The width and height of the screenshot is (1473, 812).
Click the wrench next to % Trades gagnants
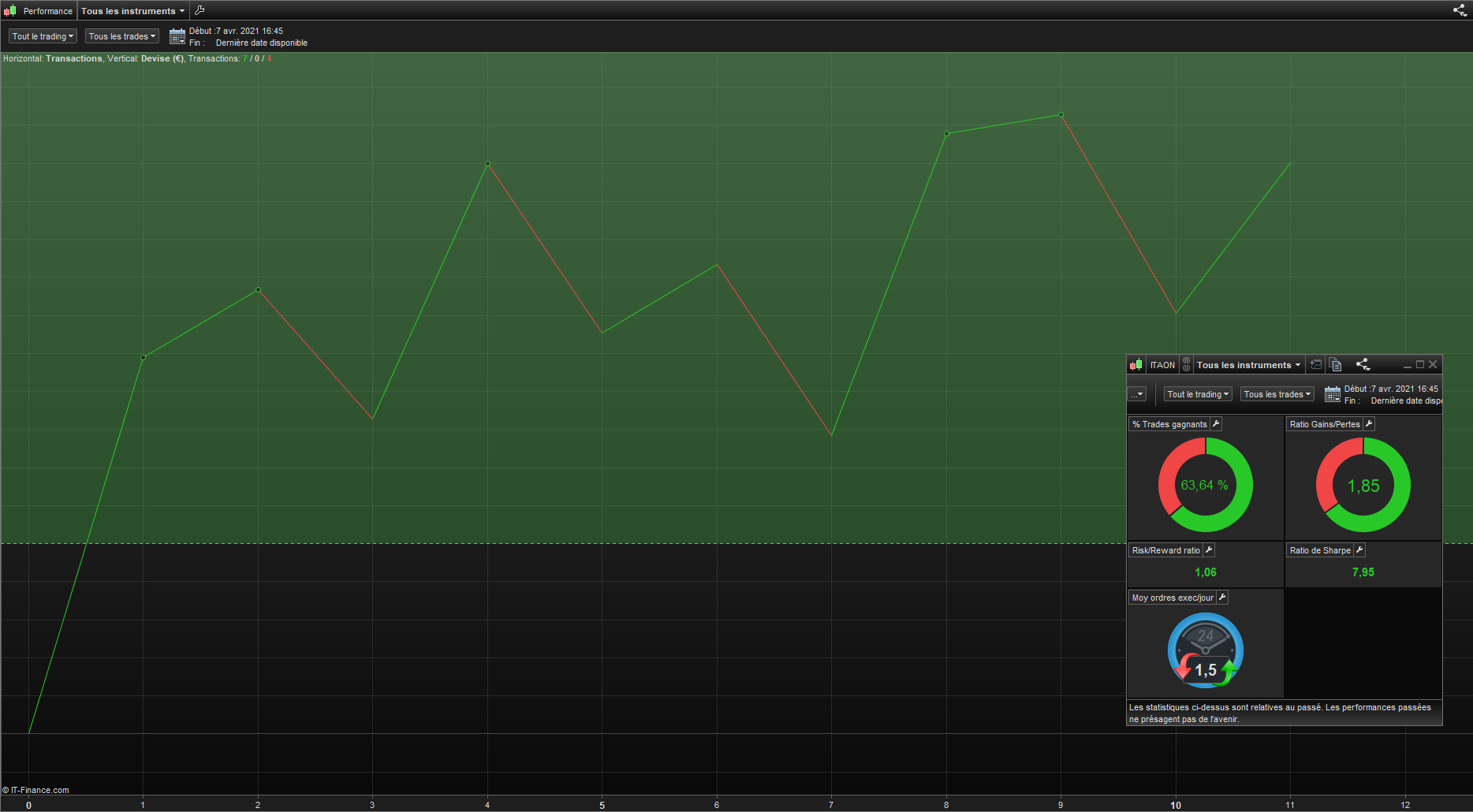pos(1216,424)
